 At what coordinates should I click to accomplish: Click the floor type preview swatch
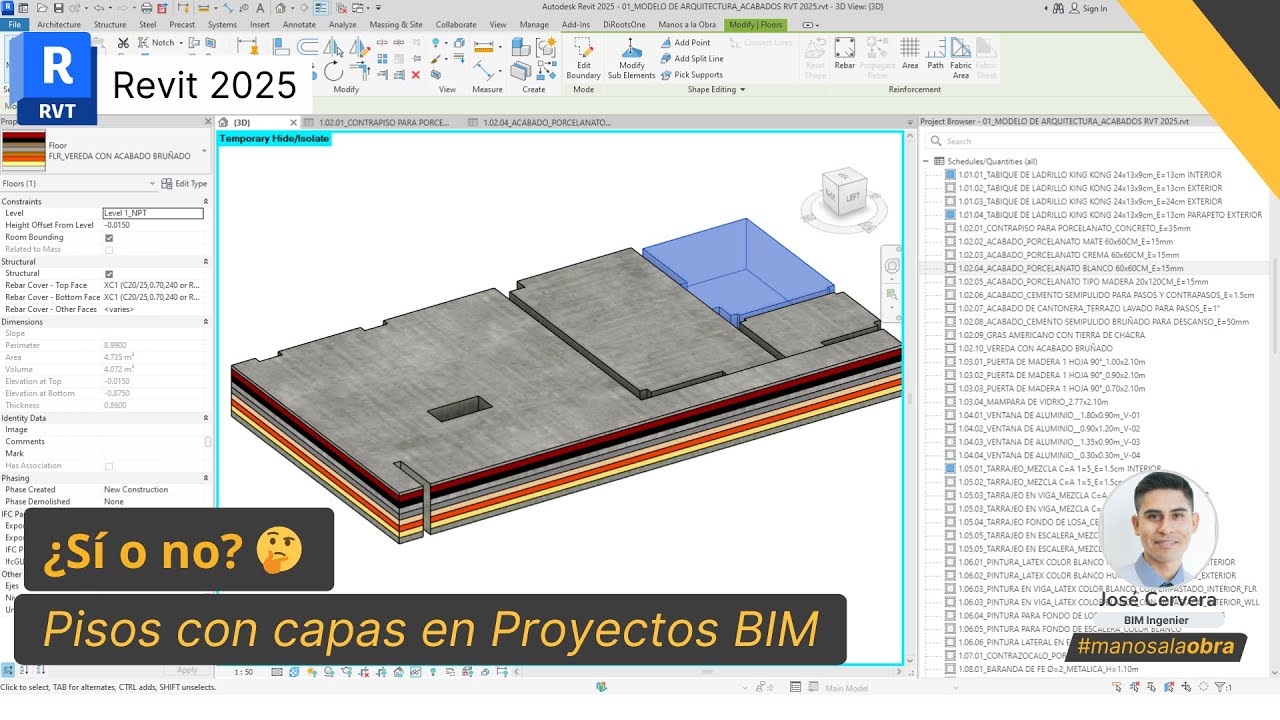coord(23,151)
